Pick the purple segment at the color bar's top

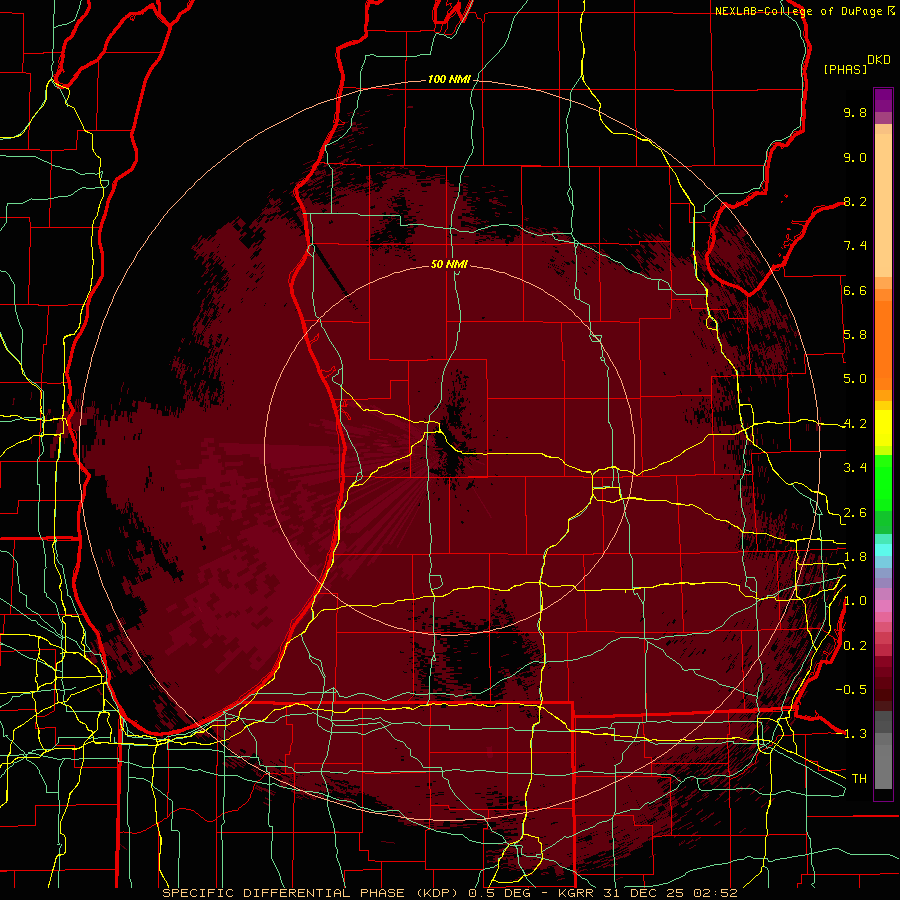tap(883, 100)
